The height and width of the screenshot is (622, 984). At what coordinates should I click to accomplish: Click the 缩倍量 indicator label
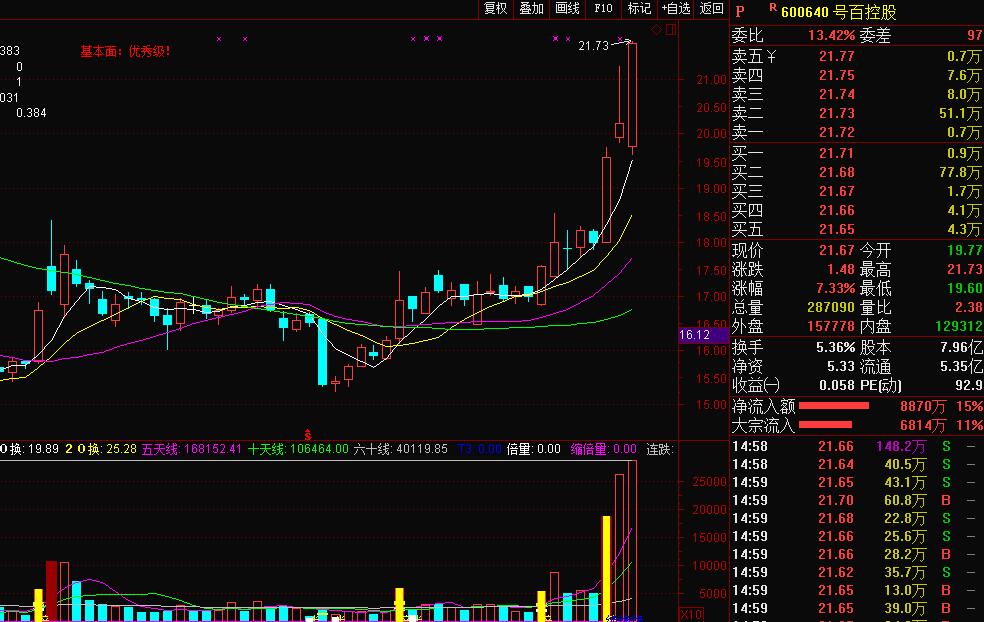tap(589, 449)
